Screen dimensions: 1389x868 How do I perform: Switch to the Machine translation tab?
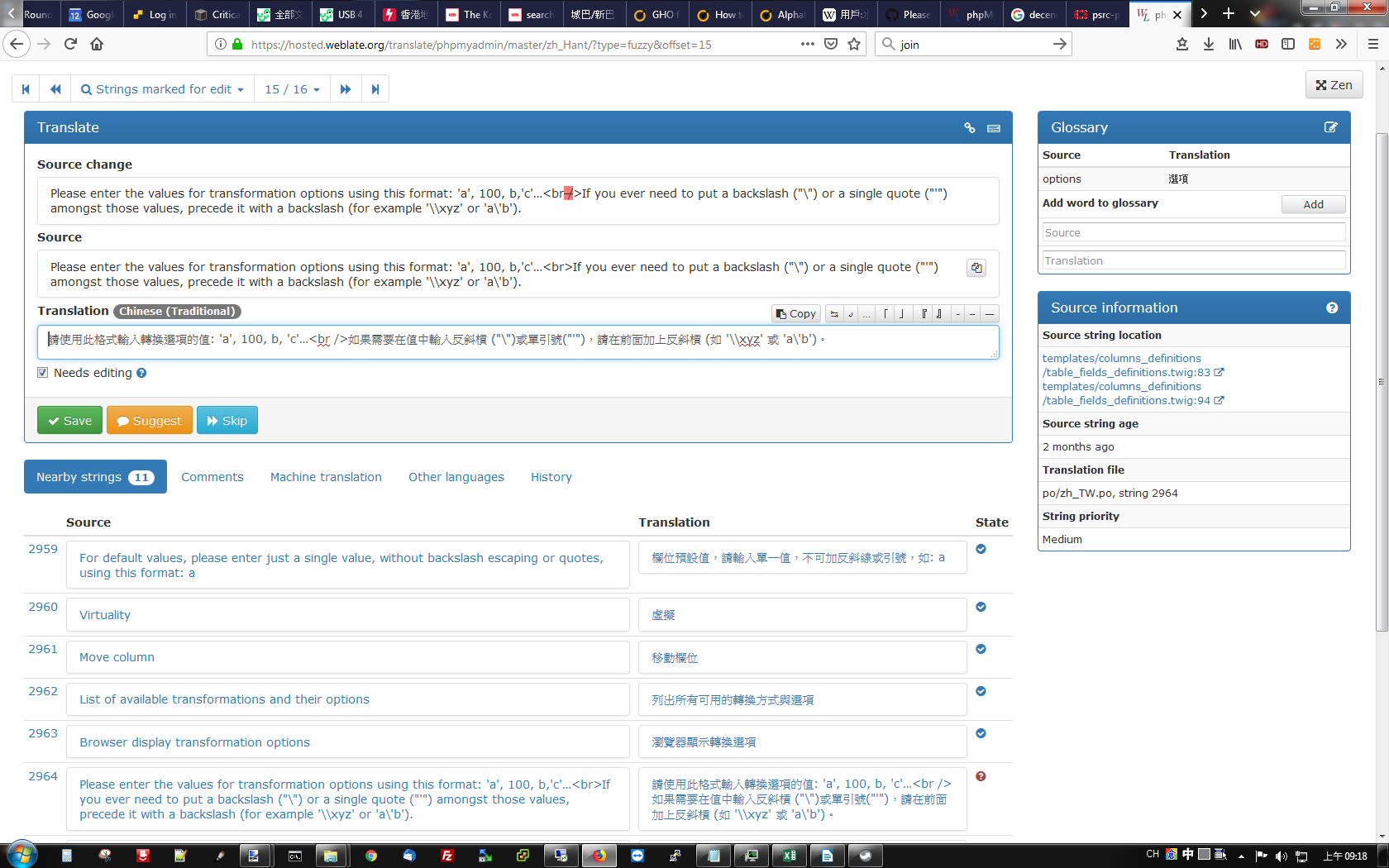click(326, 477)
